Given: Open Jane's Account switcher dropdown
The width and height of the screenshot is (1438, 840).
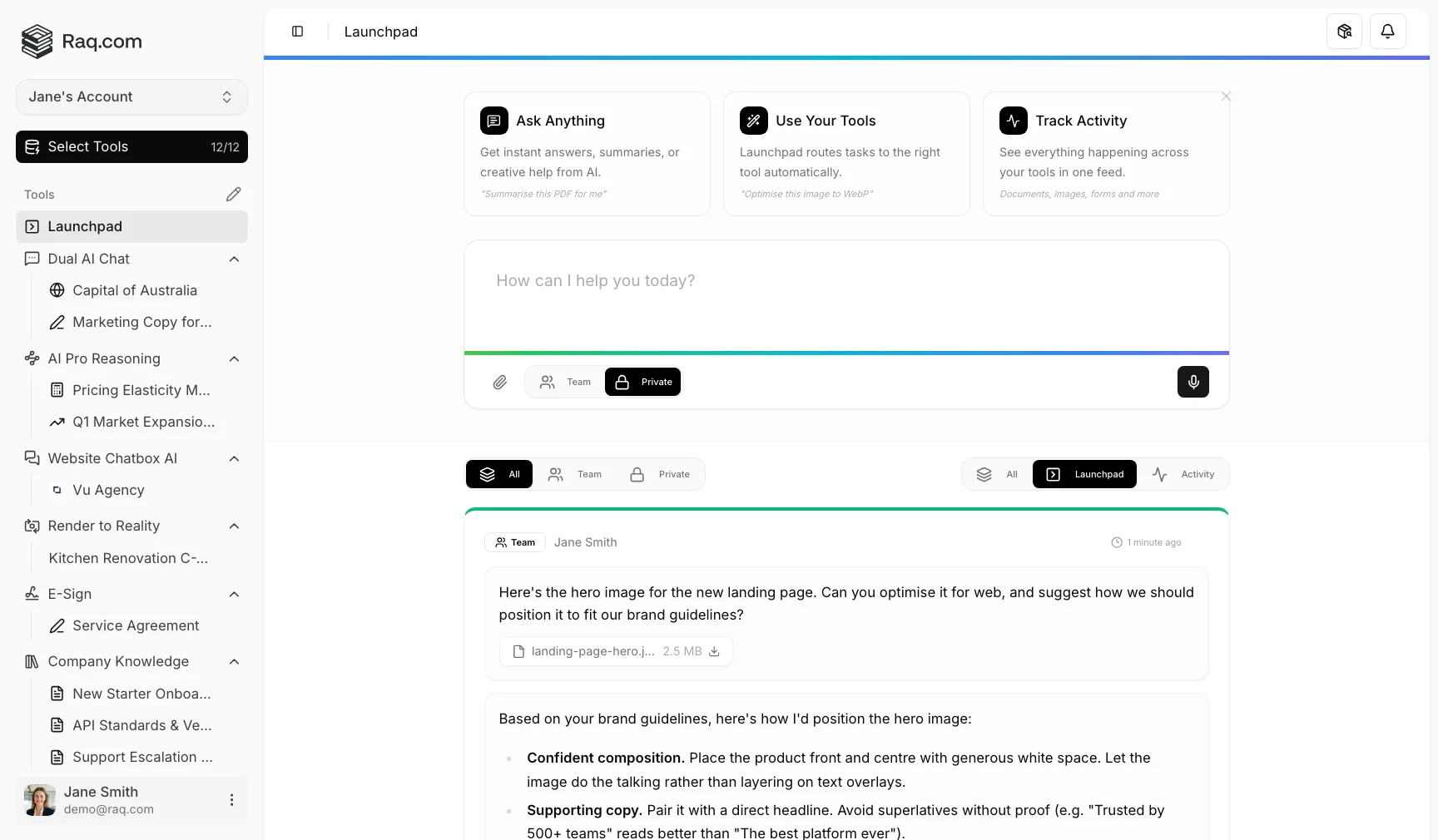Looking at the screenshot, I should point(131,96).
